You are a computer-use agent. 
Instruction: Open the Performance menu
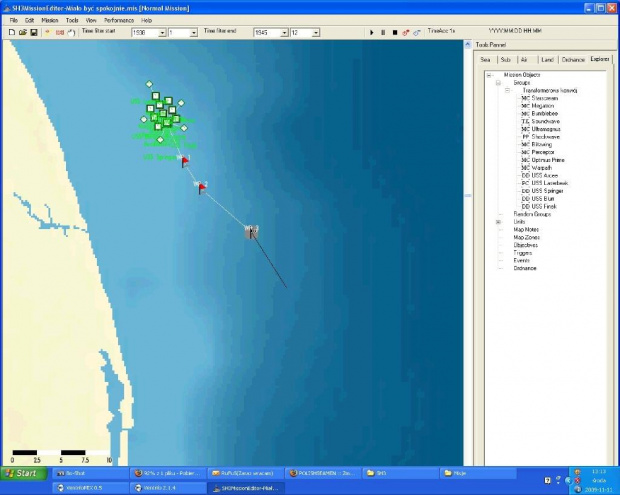(118, 20)
